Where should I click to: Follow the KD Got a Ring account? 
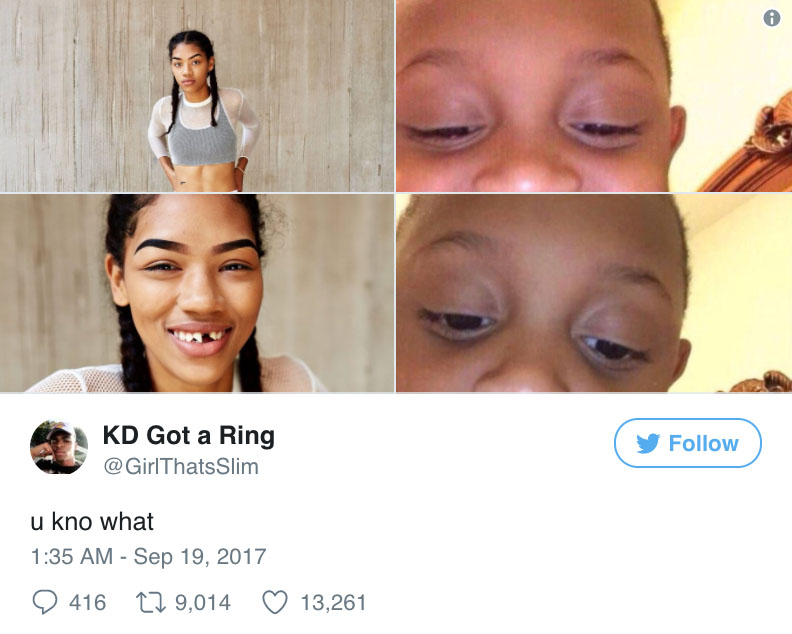click(687, 443)
